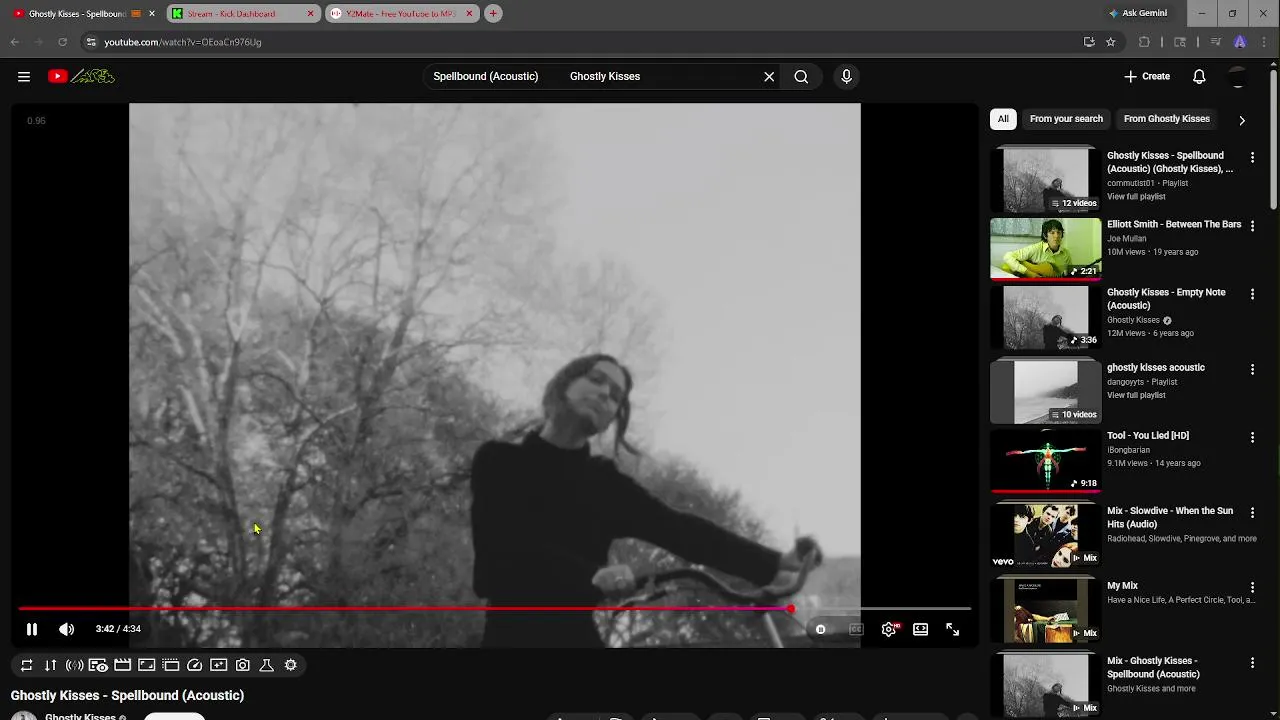Mute the video volume speaker icon

coord(66,629)
